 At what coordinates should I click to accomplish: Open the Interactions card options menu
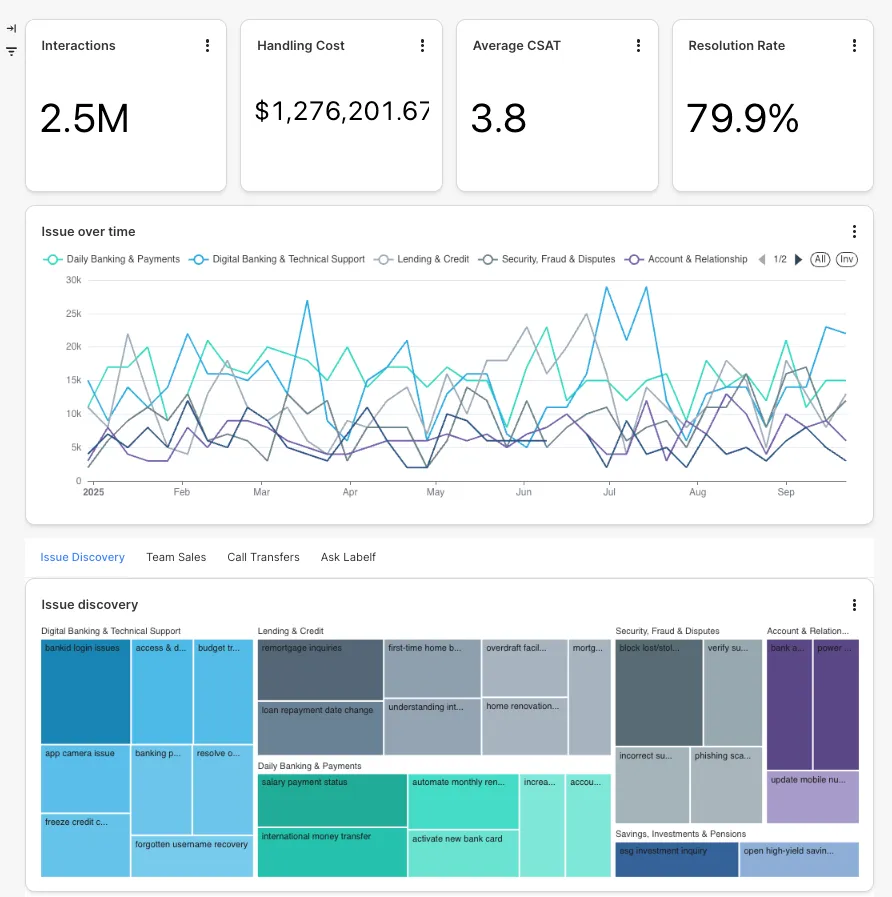[207, 46]
